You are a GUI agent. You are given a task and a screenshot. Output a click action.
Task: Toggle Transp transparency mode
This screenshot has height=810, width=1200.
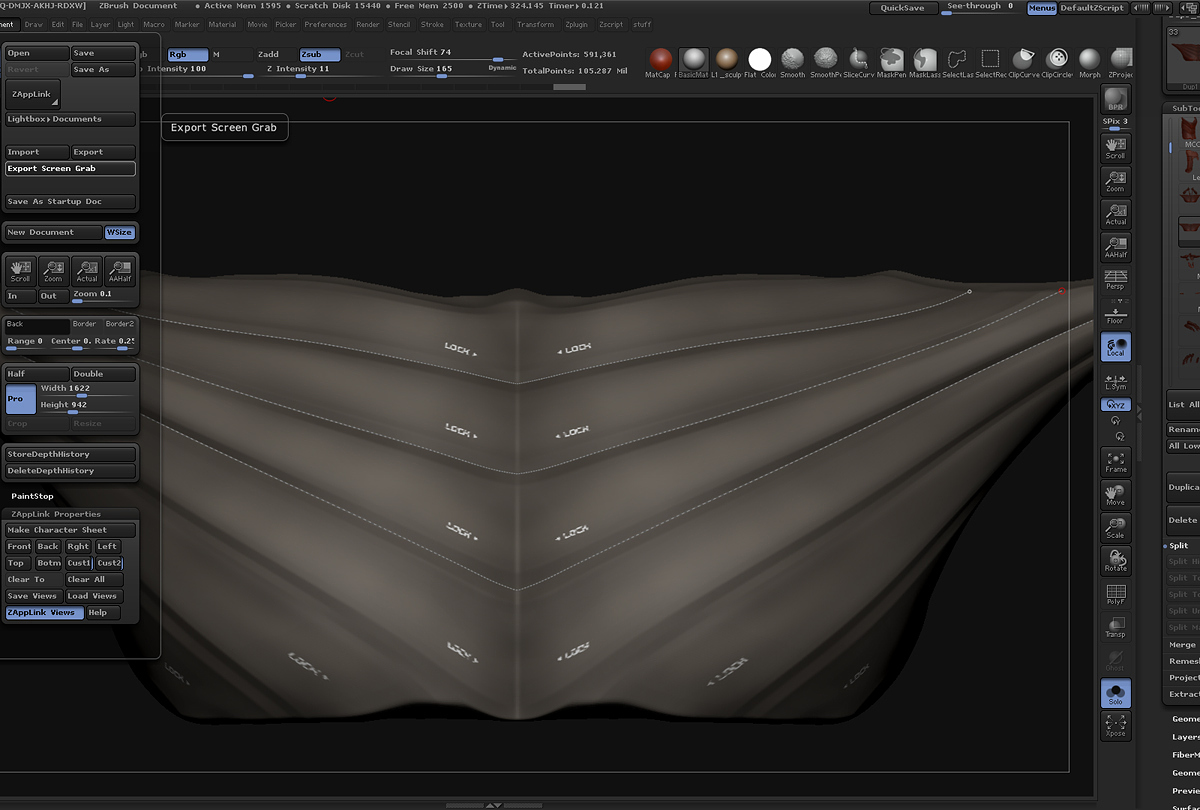pos(1115,626)
